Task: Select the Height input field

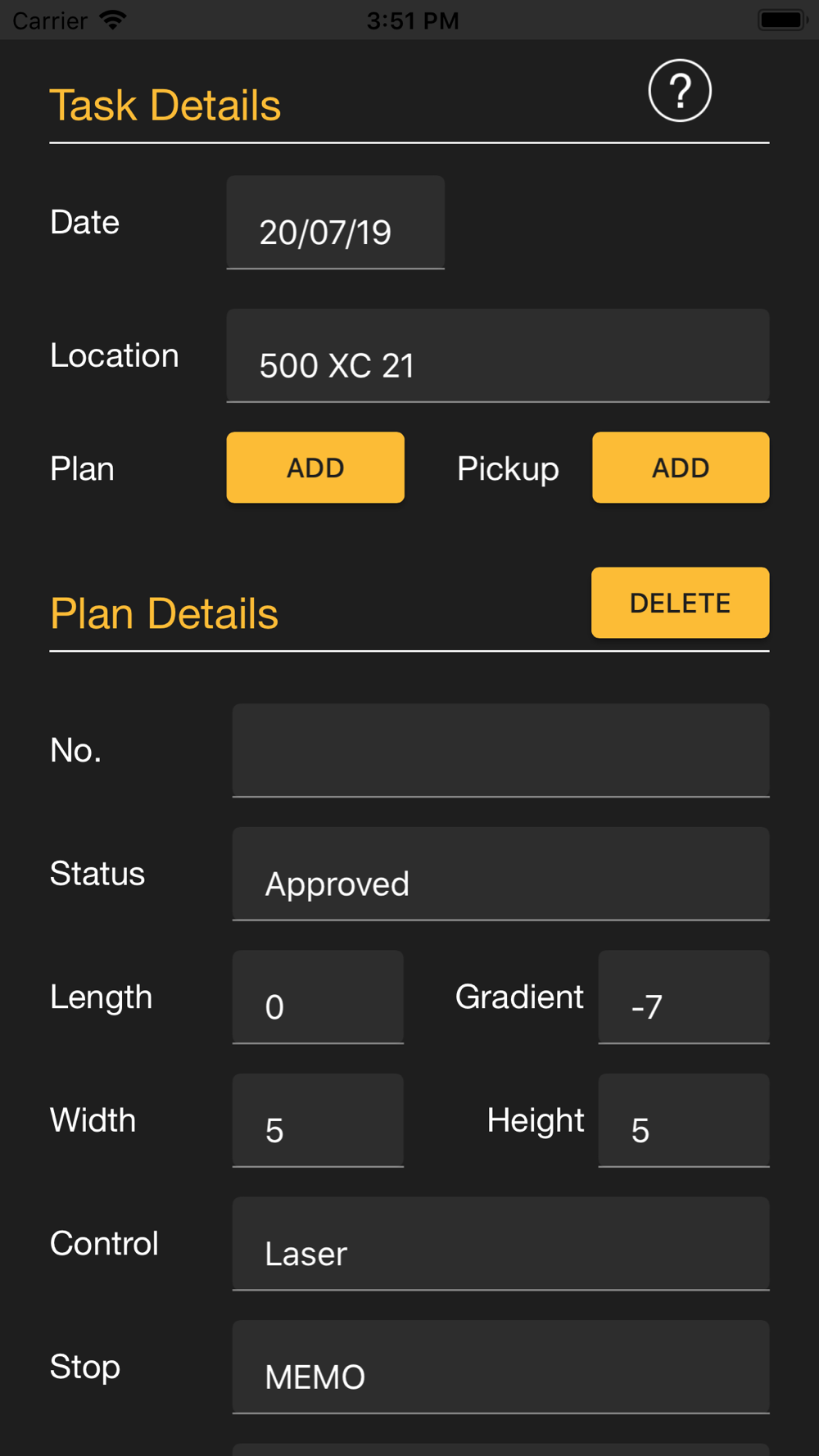Action: 683,1120
